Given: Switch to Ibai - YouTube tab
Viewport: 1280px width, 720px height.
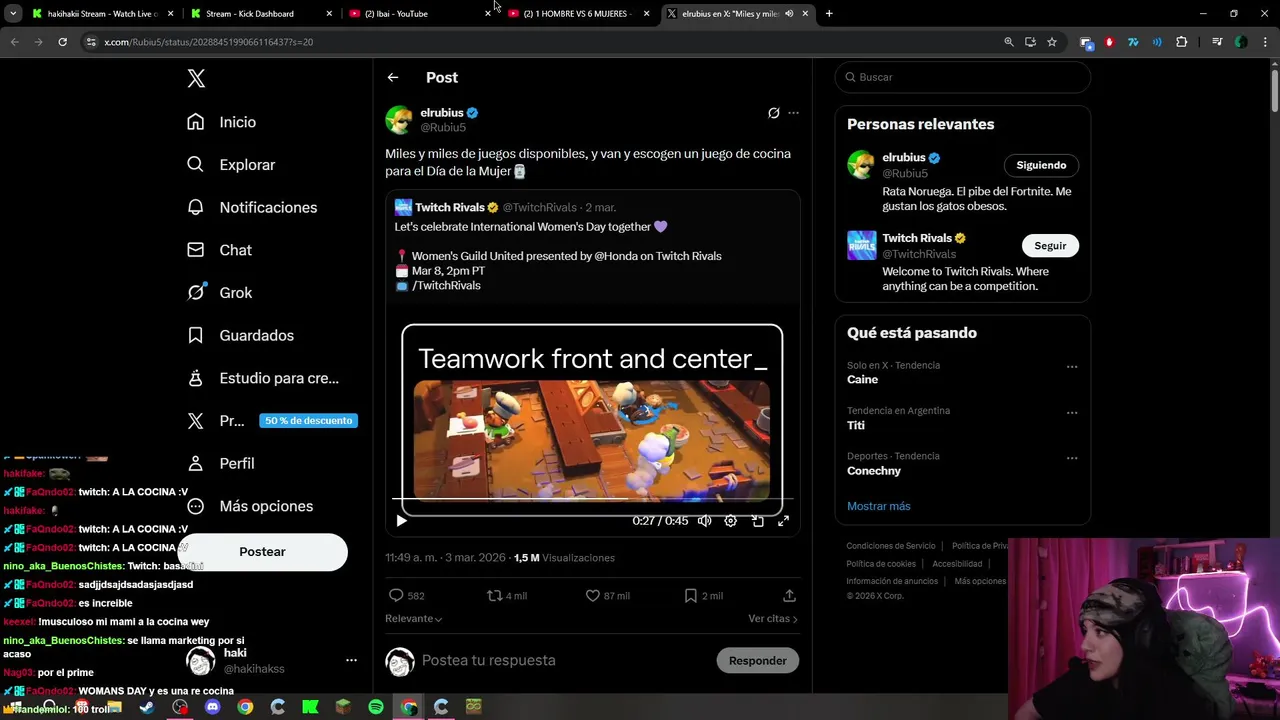Looking at the screenshot, I should pos(420,14).
